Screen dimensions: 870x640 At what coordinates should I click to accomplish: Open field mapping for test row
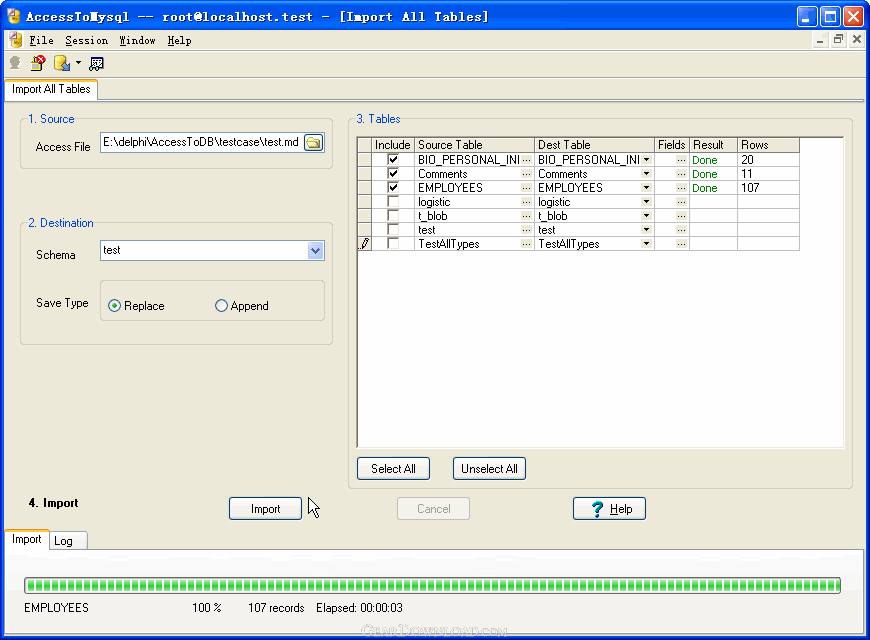tap(681, 230)
